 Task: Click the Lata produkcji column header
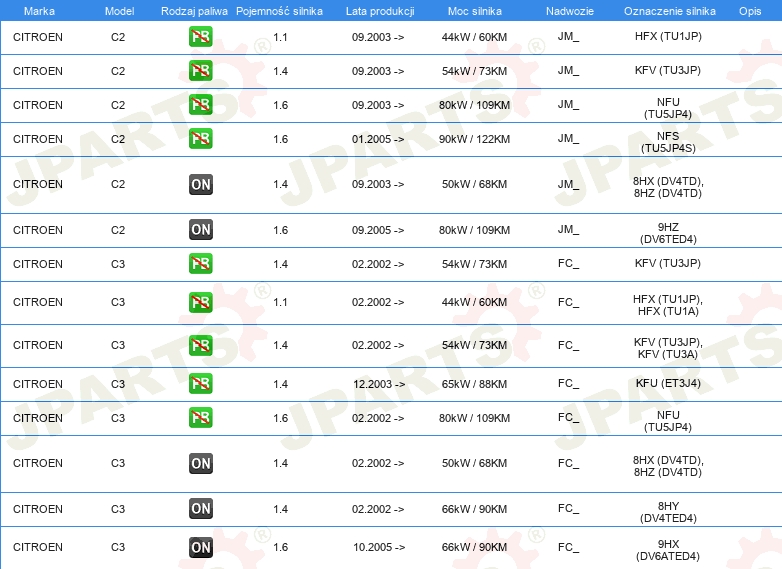(x=380, y=11)
